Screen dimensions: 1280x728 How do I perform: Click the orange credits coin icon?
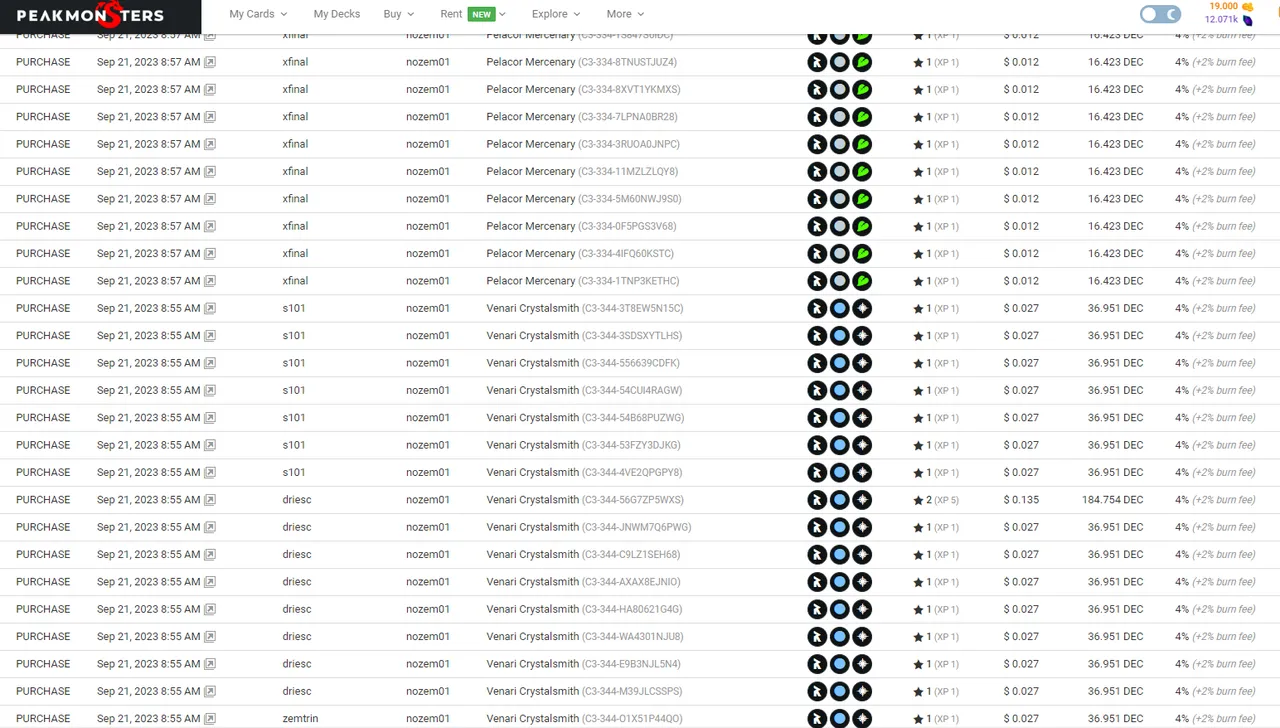1248,6
